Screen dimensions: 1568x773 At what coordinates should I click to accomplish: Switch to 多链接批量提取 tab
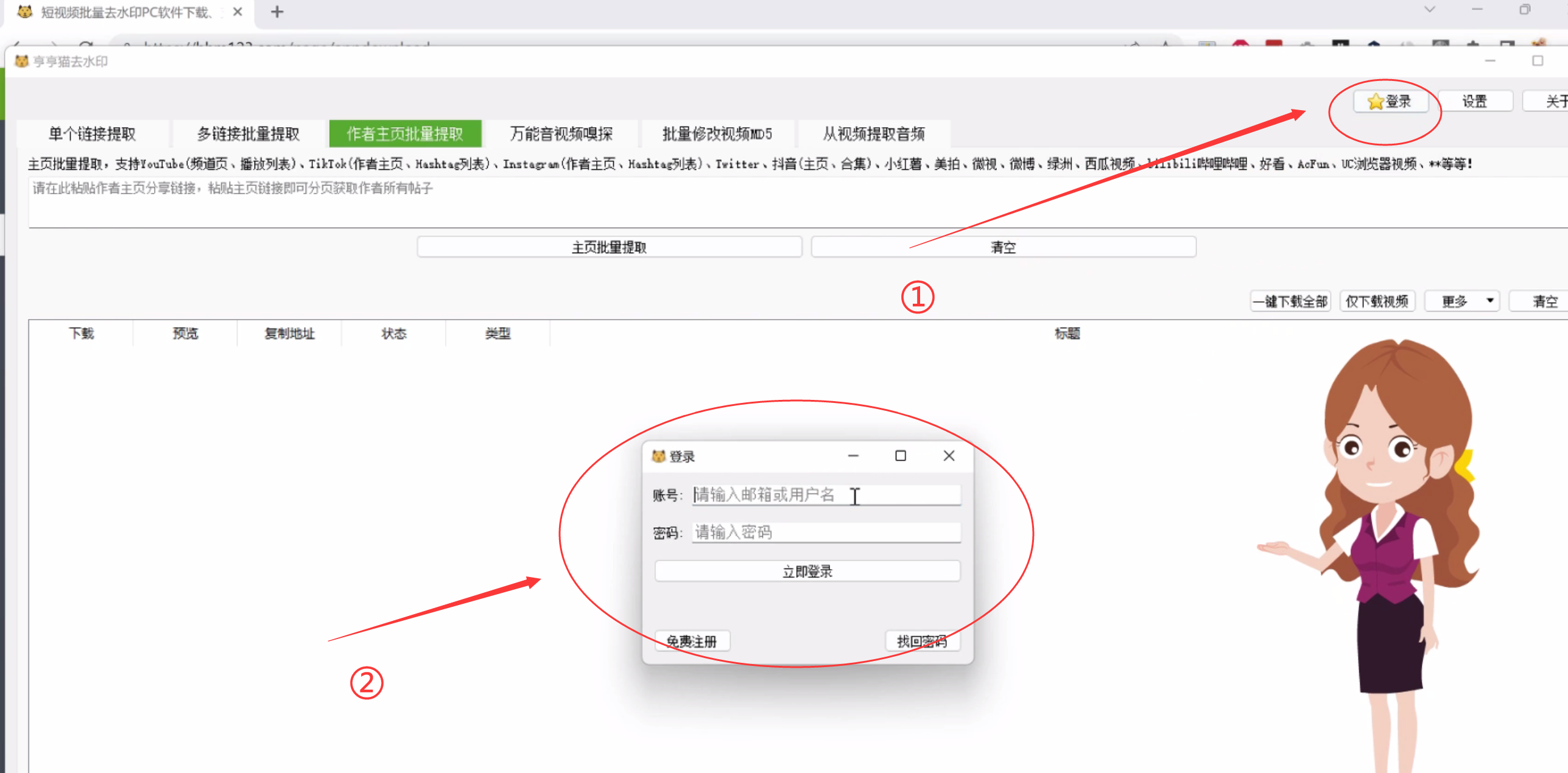tap(248, 134)
